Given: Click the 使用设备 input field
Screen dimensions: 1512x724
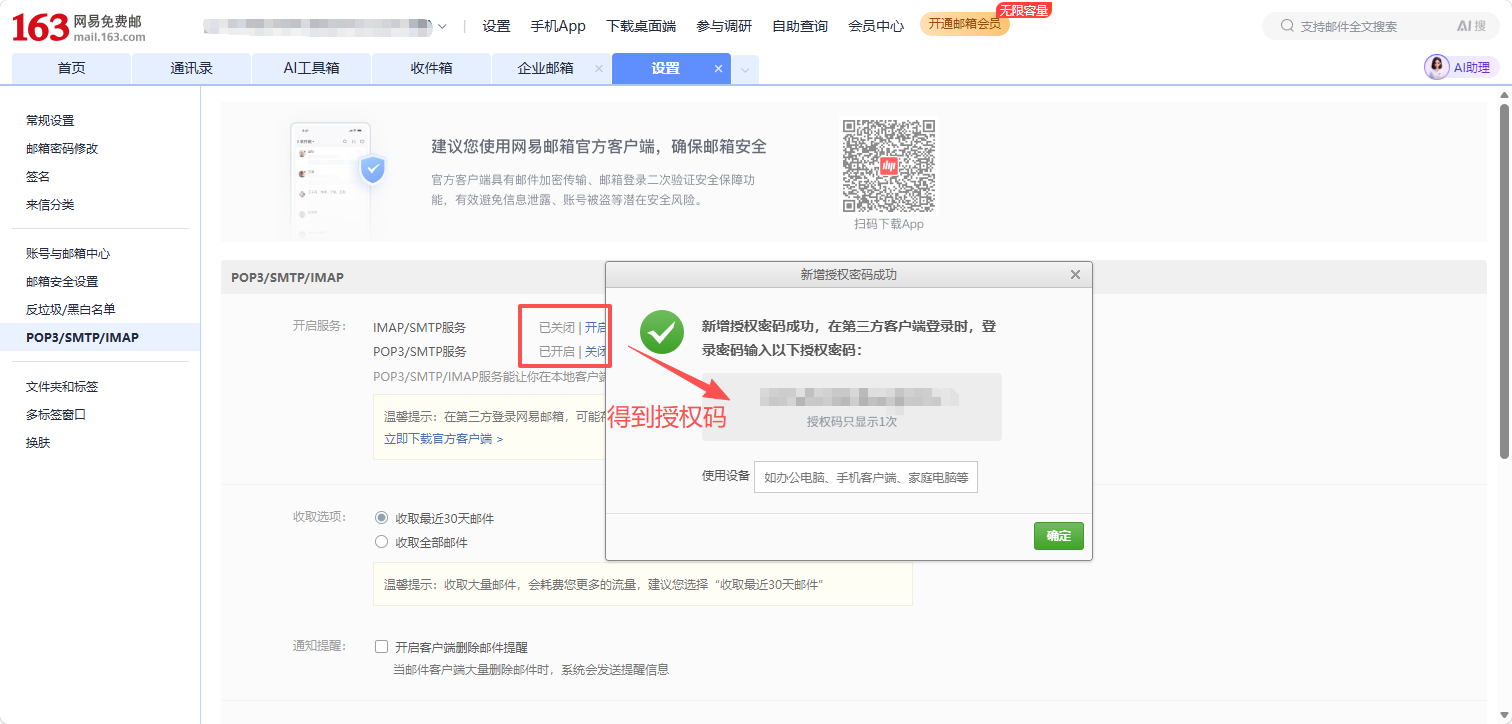Looking at the screenshot, I should click(x=865, y=478).
